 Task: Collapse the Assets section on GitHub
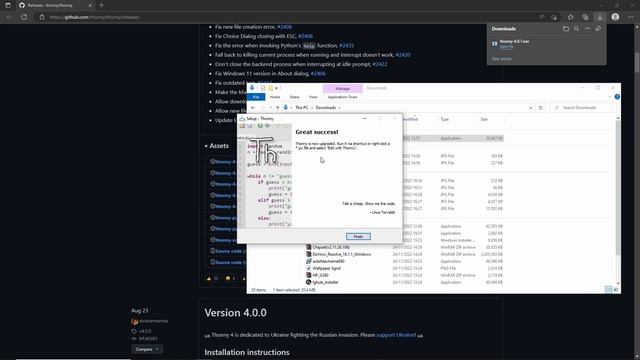point(217,146)
